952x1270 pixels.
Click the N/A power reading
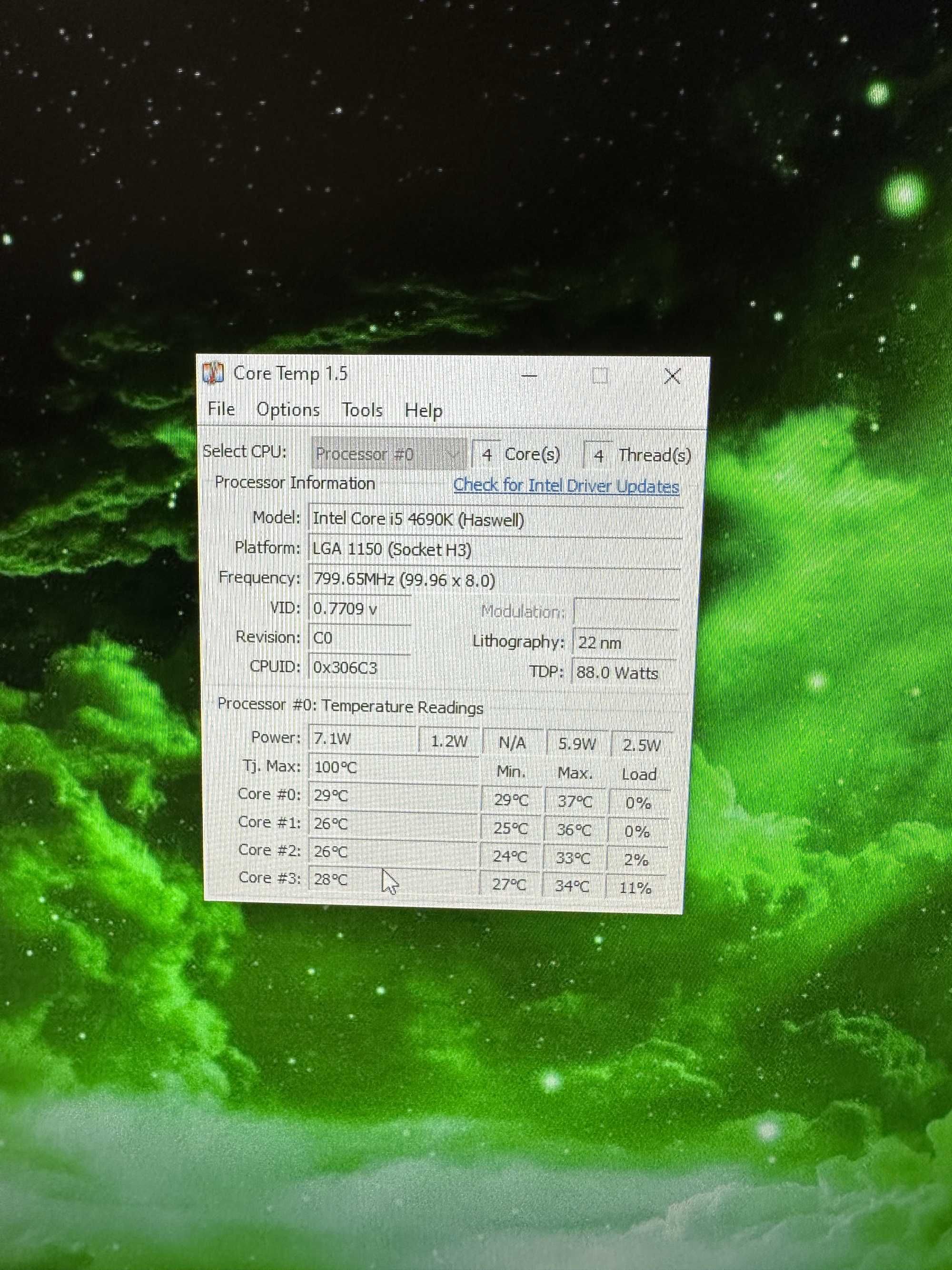(512, 743)
